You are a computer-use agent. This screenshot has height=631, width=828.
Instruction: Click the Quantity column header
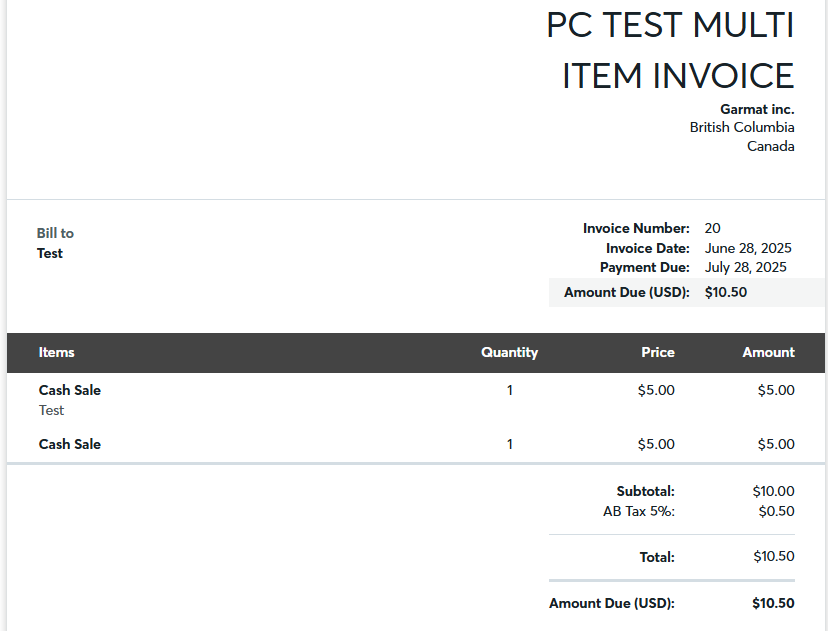[x=510, y=352]
